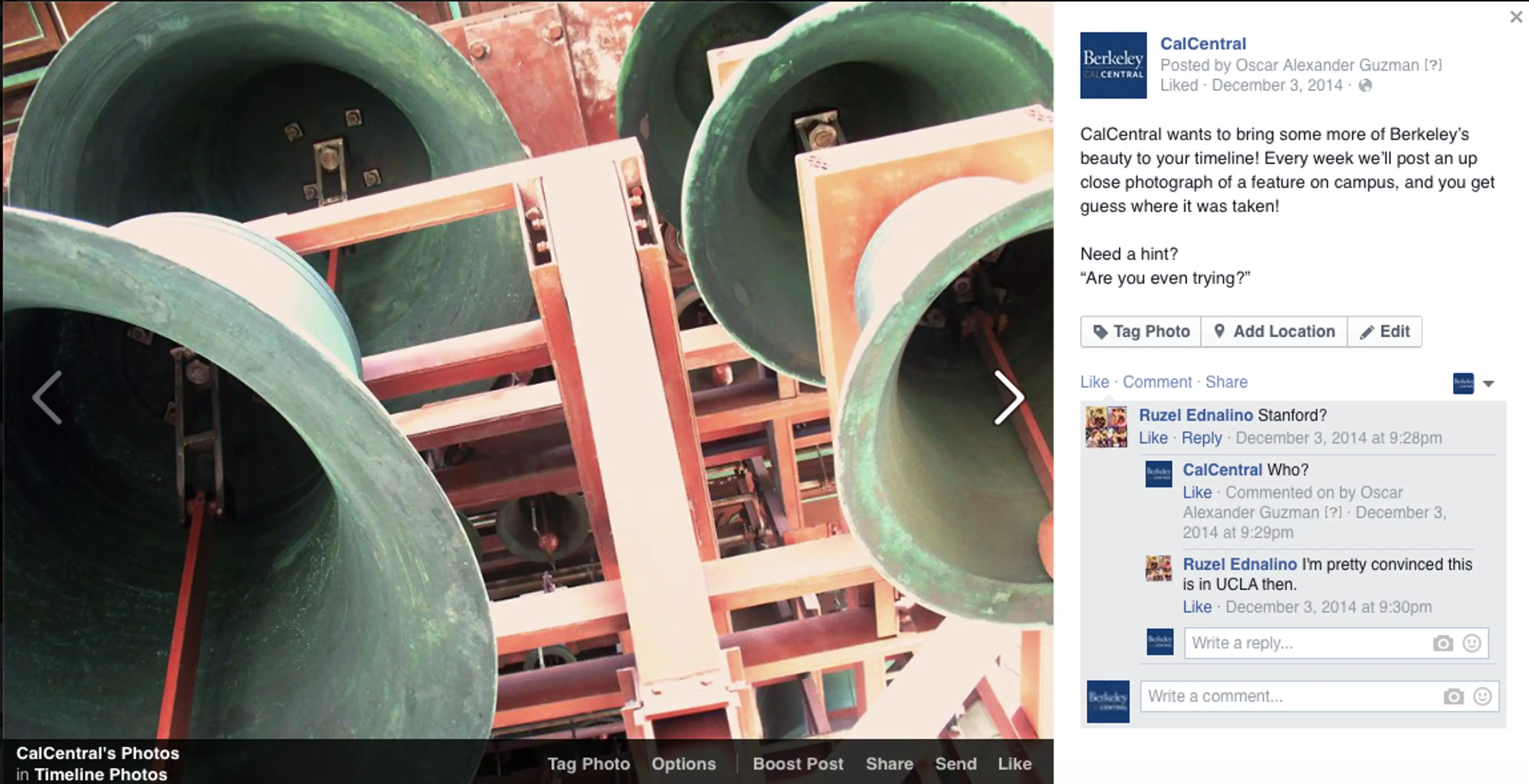Reply to Ruzel Ednalino's Stanford comment
The height and width of the screenshot is (784, 1529).
click(x=1201, y=438)
